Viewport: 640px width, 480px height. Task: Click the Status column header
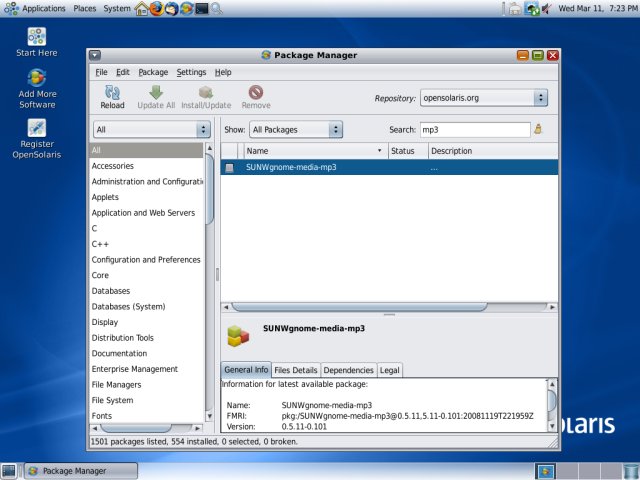click(x=408, y=151)
